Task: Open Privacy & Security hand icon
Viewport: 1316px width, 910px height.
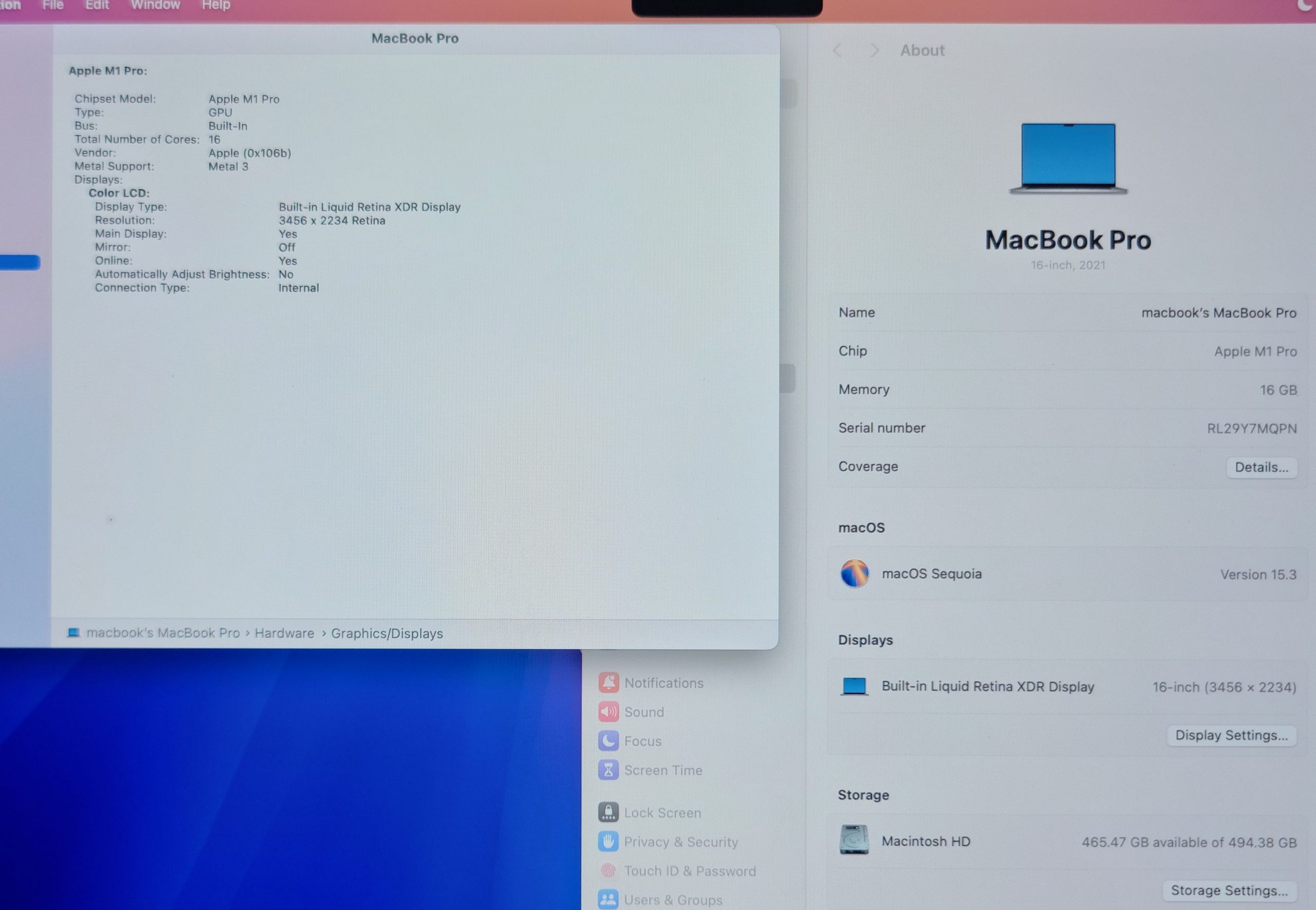Action: coord(608,841)
